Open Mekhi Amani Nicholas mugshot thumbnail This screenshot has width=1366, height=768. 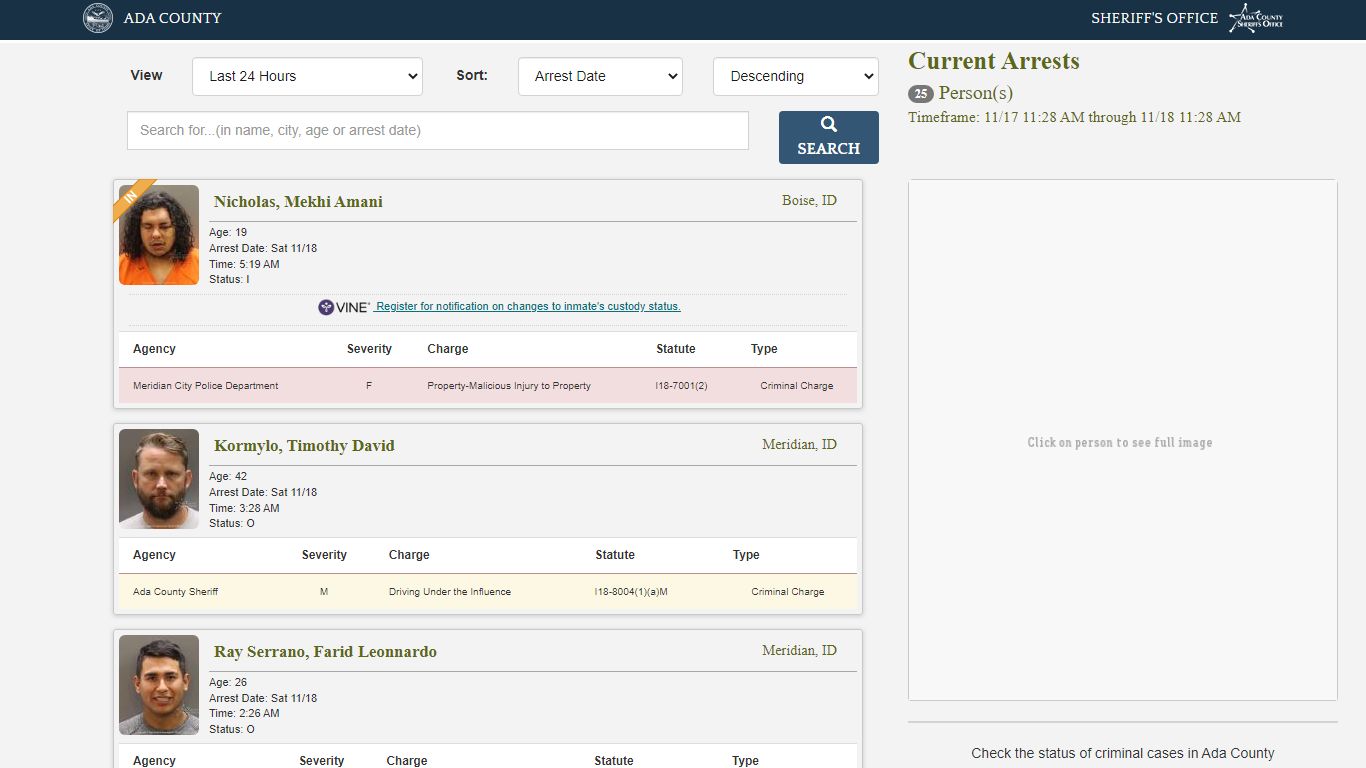159,235
